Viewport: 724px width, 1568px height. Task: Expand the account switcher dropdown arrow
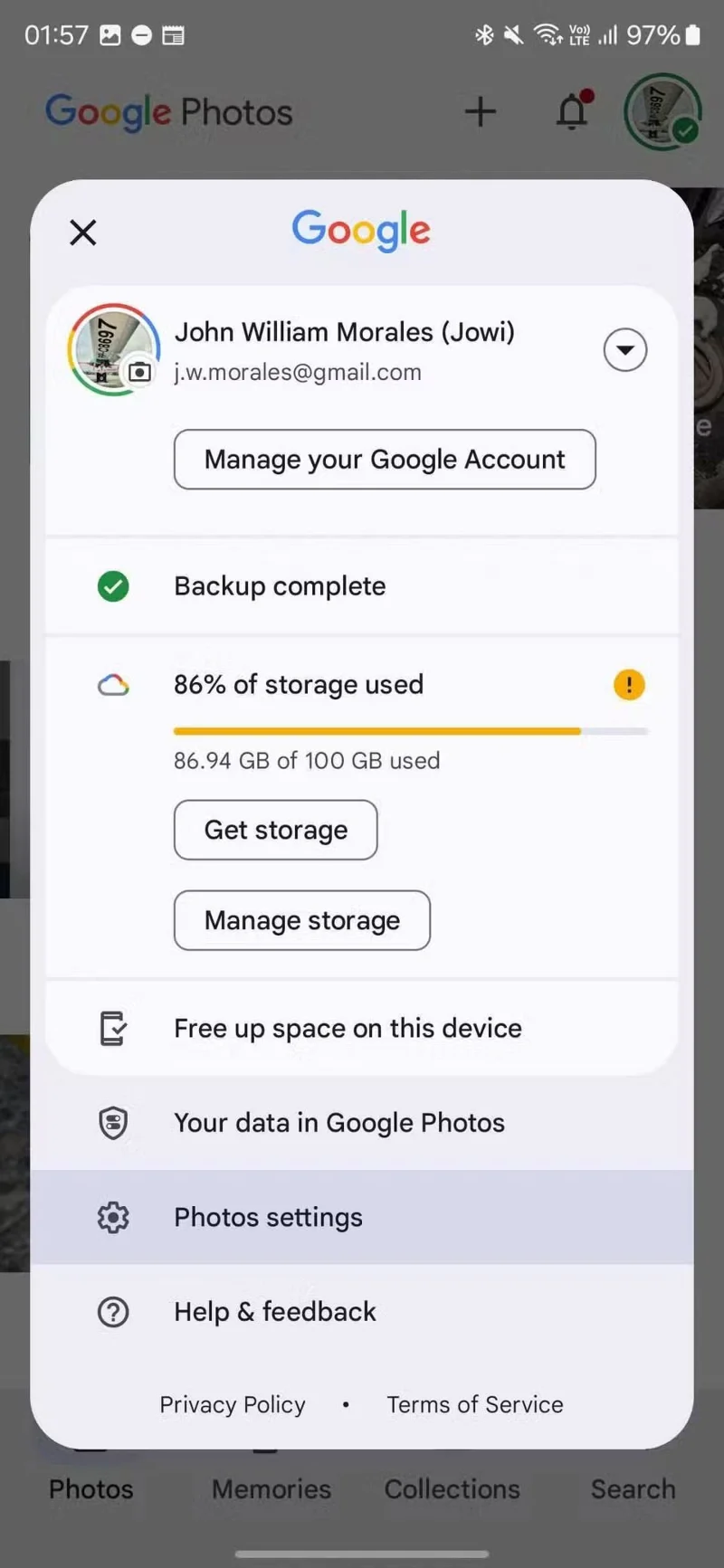(625, 350)
